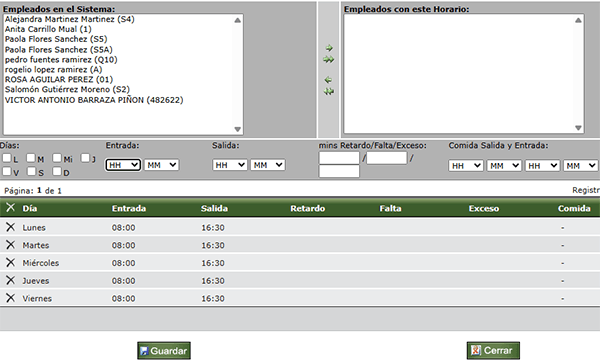This screenshot has width=600, height=363.
Task: Click the X icon in the table header
Action: click(x=10, y=208)
